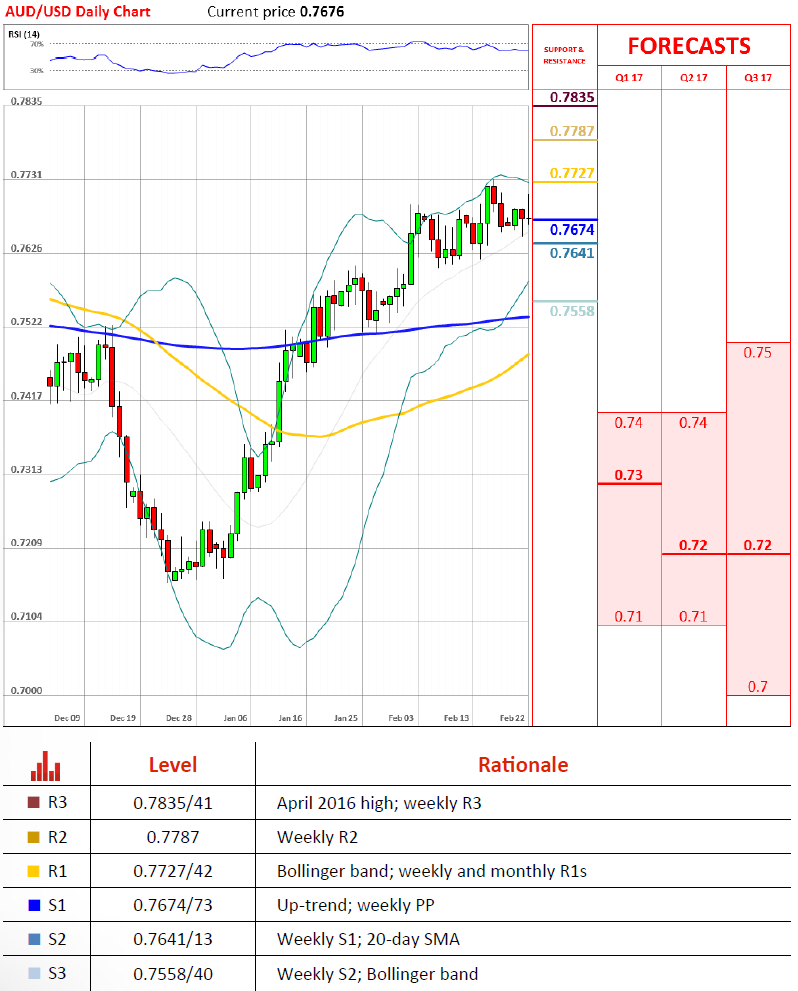
Task: Click the 0.7731 price axis label
Action: pos(27,174)
